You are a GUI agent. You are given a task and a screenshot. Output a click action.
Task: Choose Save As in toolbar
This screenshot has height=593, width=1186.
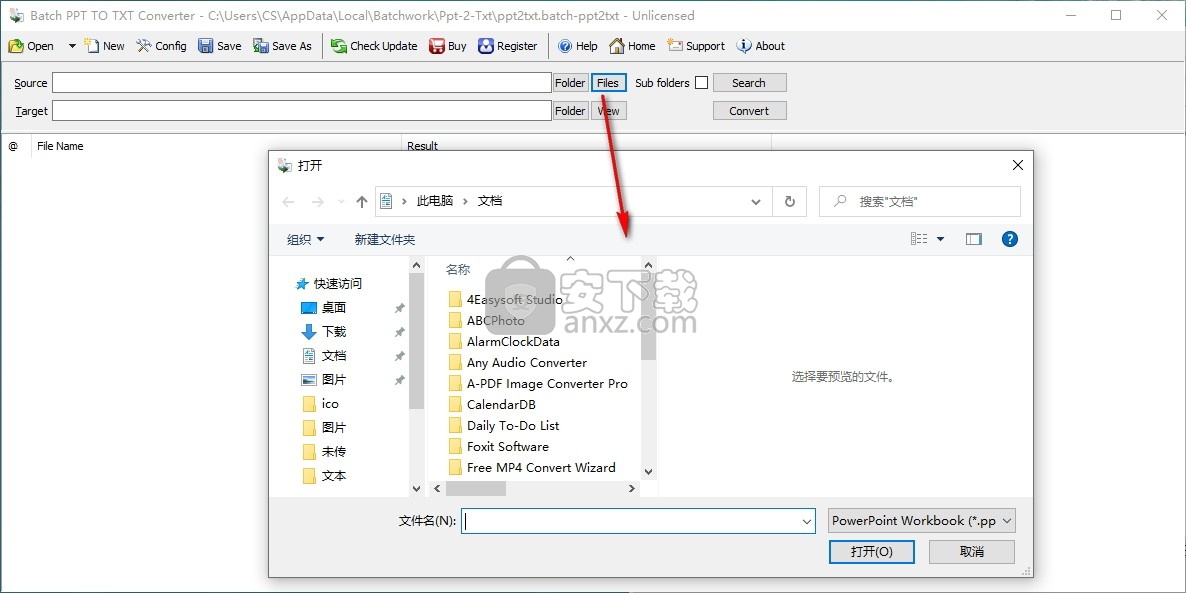point(282,46)
